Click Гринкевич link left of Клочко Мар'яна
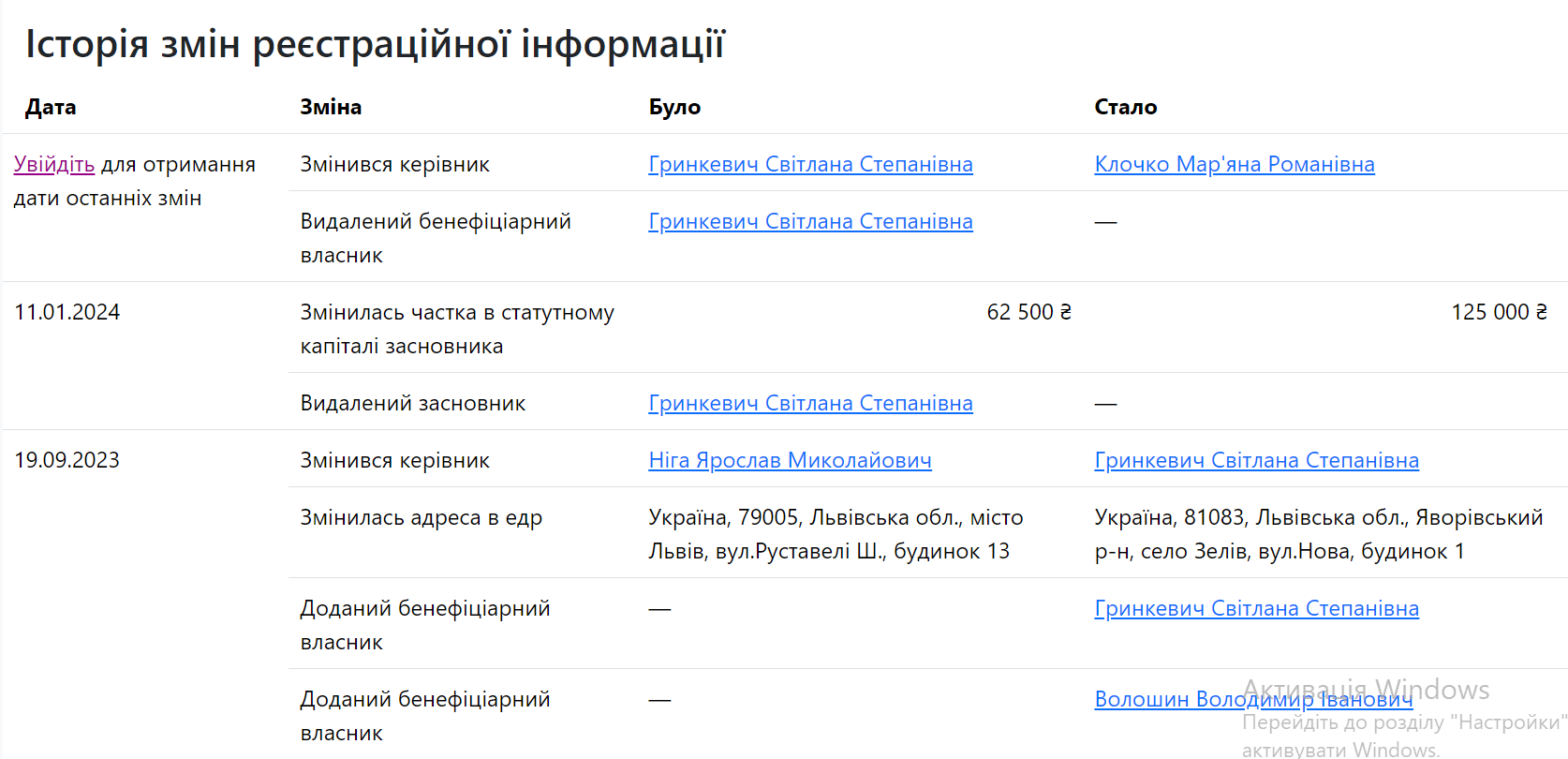1568x759 pixels. [x=810, y=165]
